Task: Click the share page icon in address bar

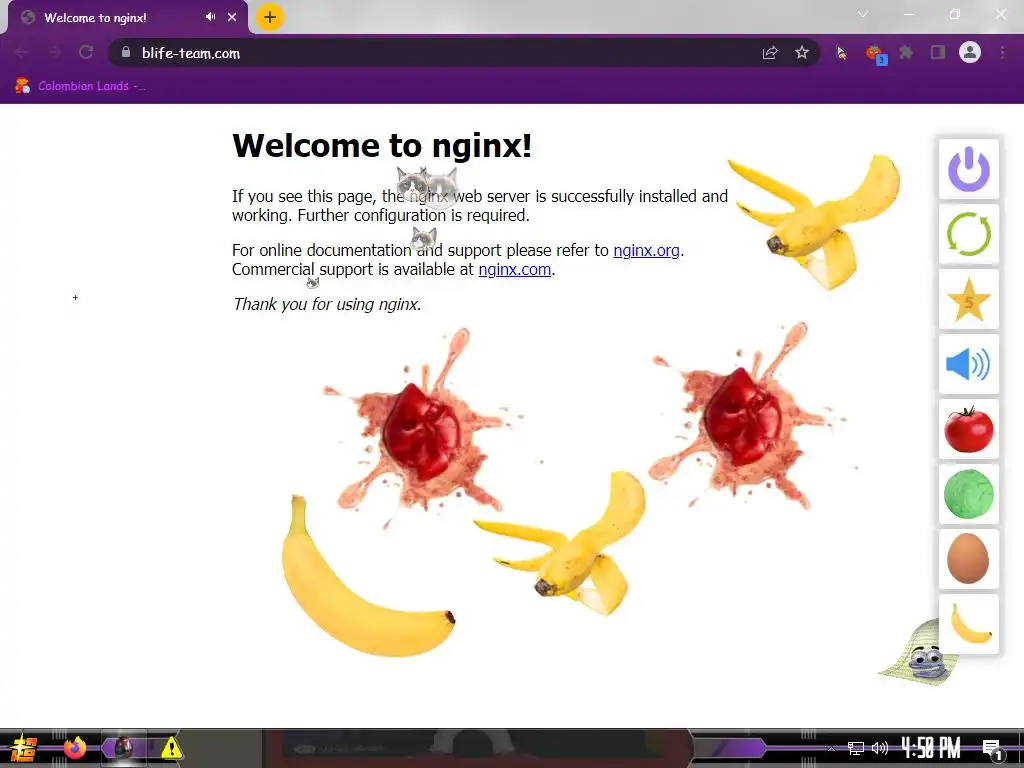Action: point(770,53)
